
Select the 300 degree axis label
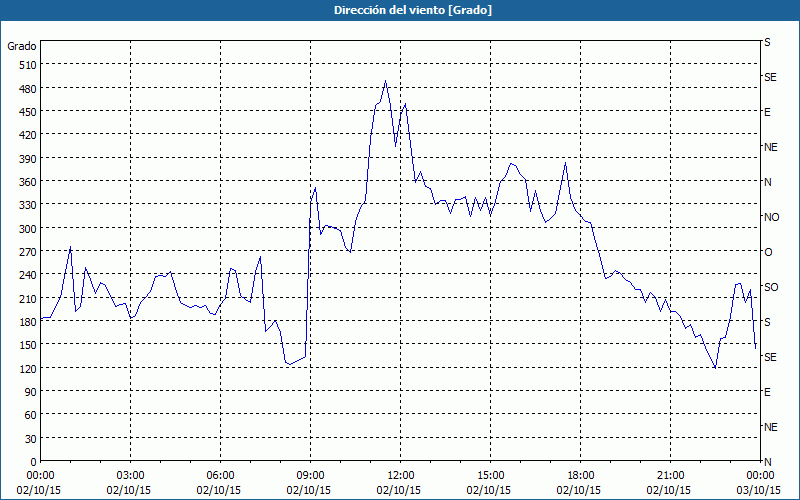click(x=28, y=229)
